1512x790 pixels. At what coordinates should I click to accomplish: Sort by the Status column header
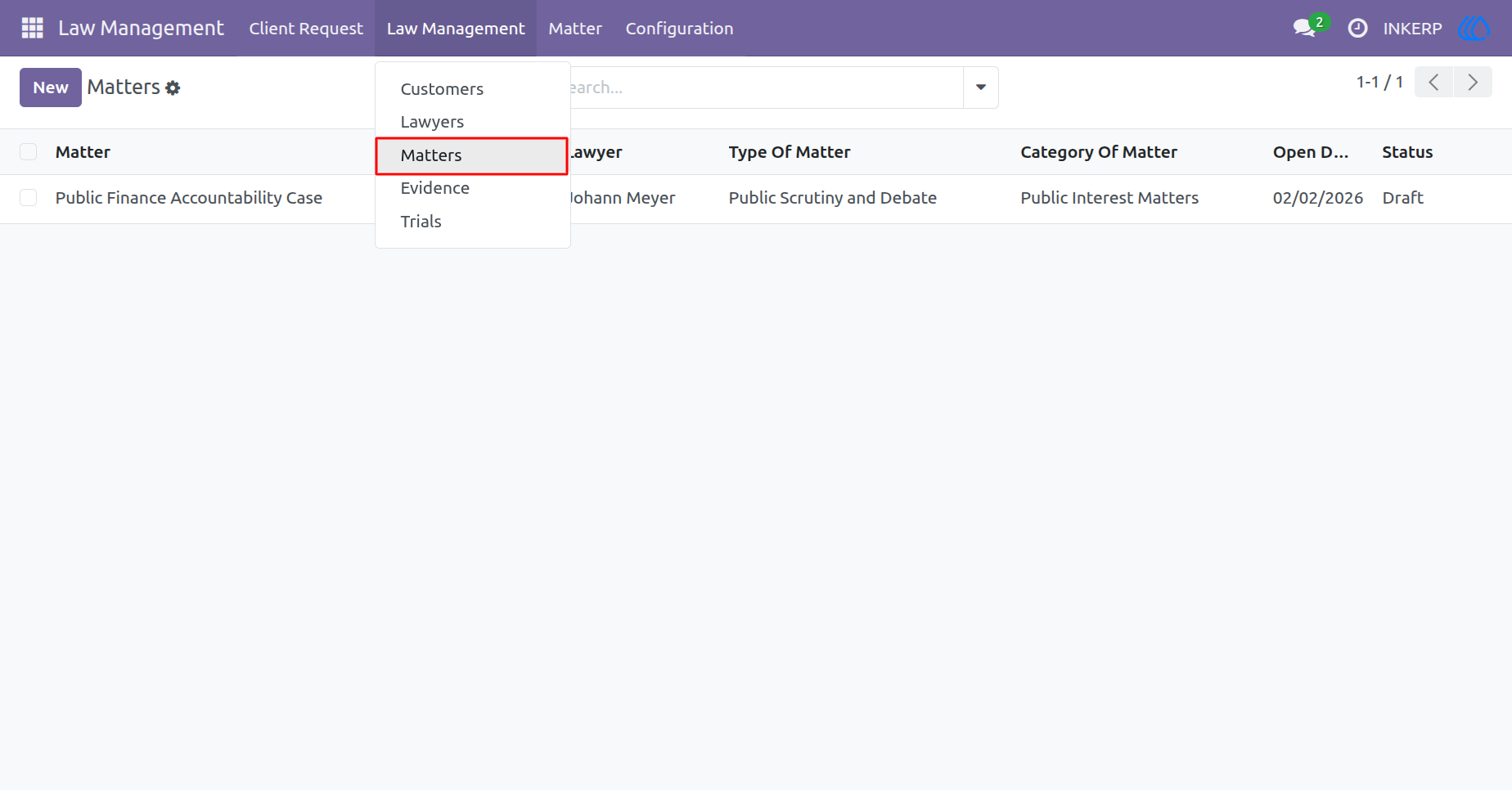click(x=1407, y=152)
